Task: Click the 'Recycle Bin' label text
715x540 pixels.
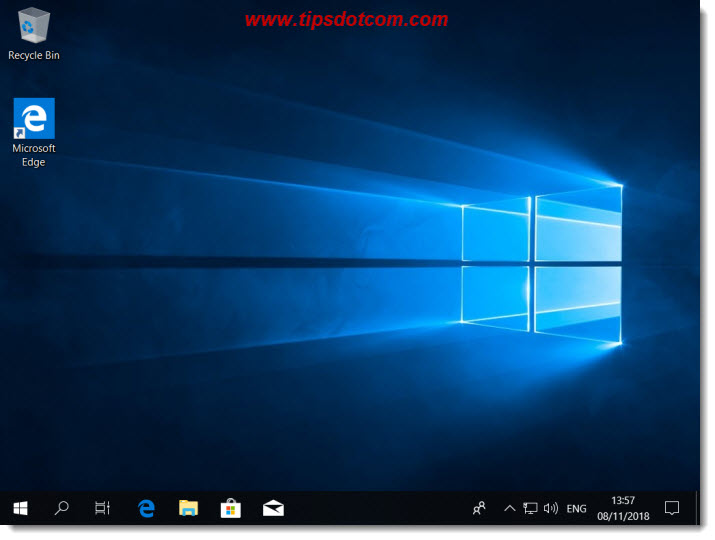Action: click(x=34, y=55)
